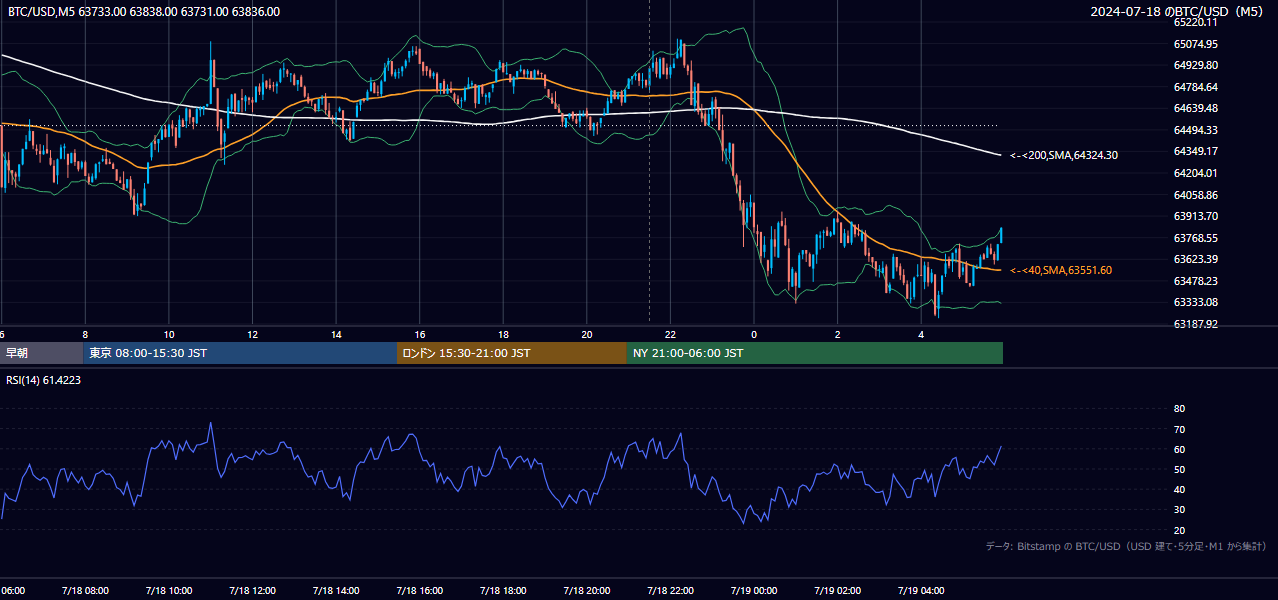Click price axis label 64204.01

tap(1196, 173)
